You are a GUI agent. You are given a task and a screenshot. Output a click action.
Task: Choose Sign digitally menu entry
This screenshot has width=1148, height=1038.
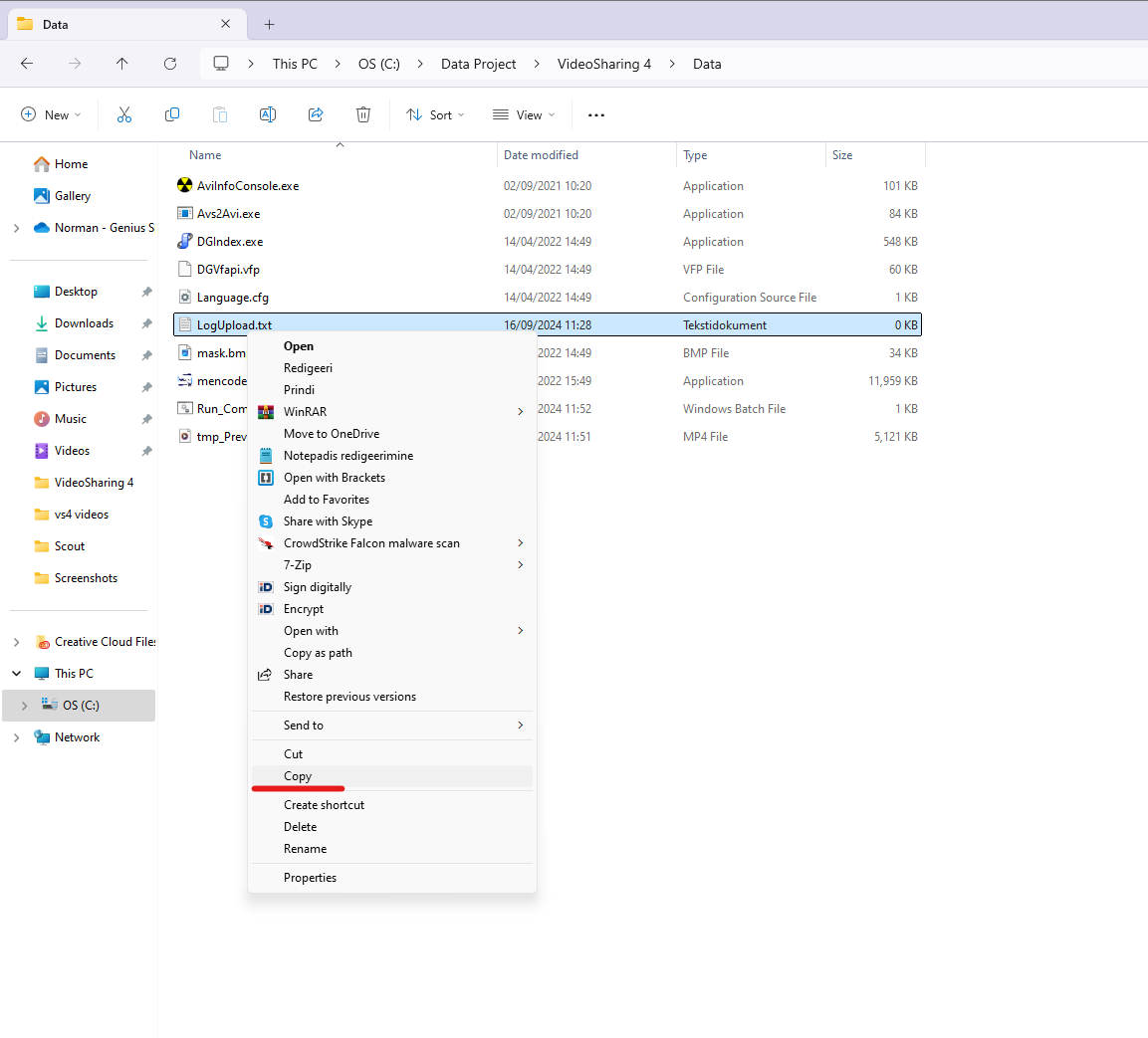[x=391, y=587]
